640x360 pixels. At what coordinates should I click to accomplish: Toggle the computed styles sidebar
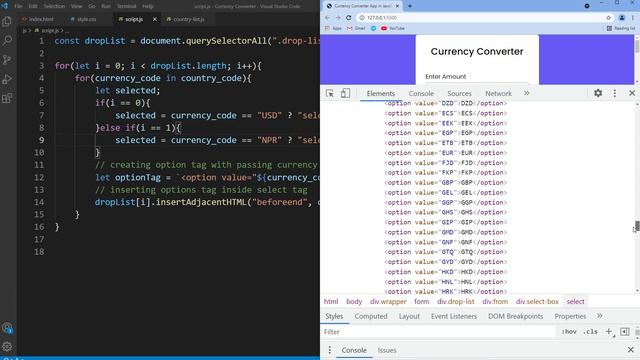click(x=624, y=332)
